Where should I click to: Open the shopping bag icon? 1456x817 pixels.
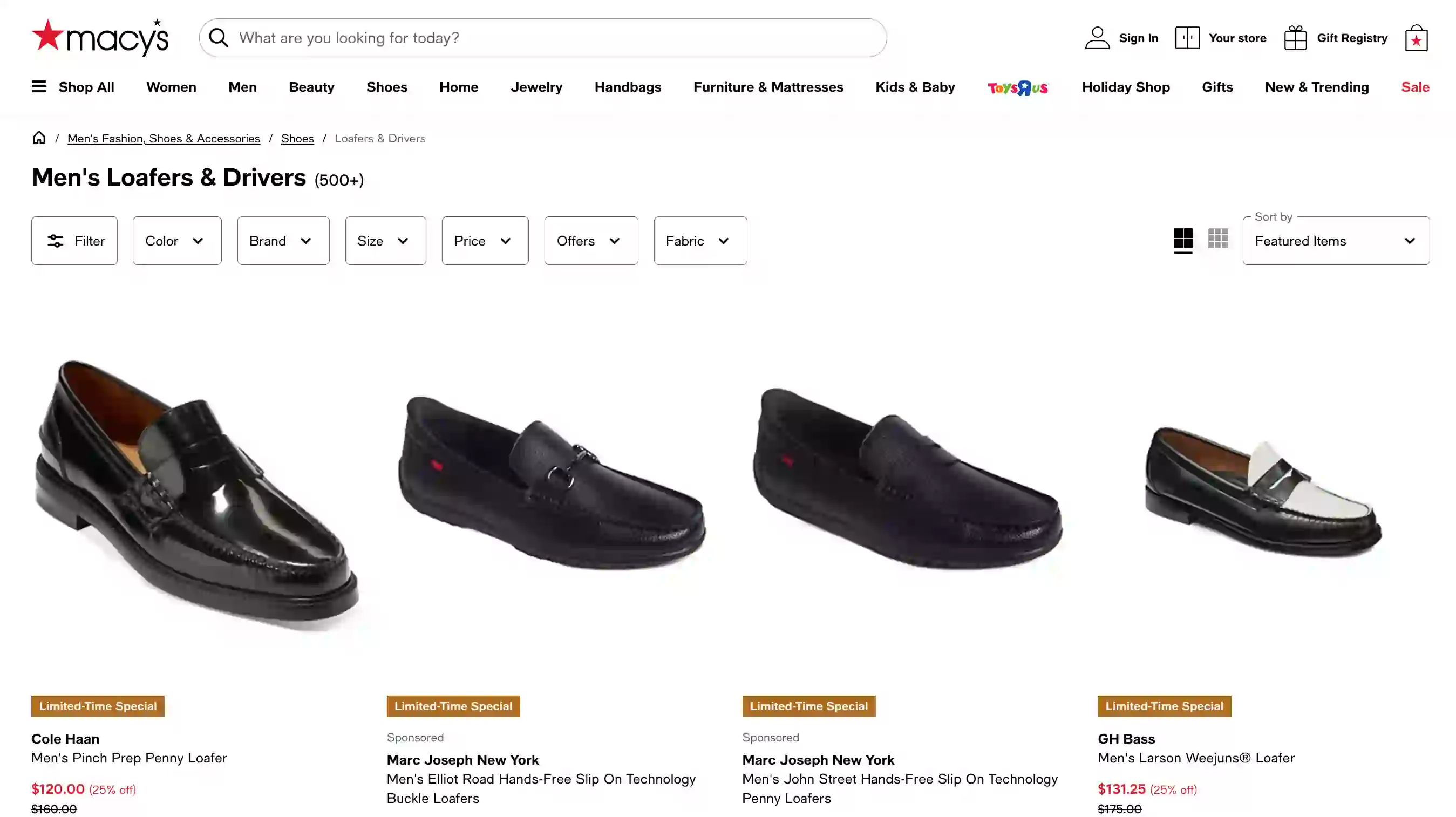pyautogui.click(x=1416, y=37)
